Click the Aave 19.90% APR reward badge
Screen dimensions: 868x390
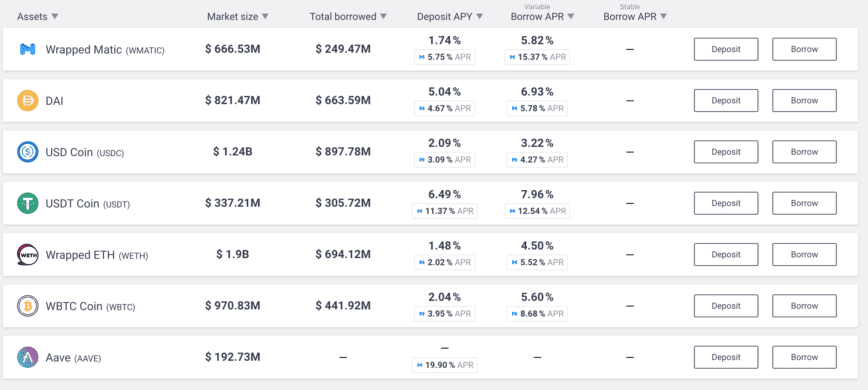445,365
